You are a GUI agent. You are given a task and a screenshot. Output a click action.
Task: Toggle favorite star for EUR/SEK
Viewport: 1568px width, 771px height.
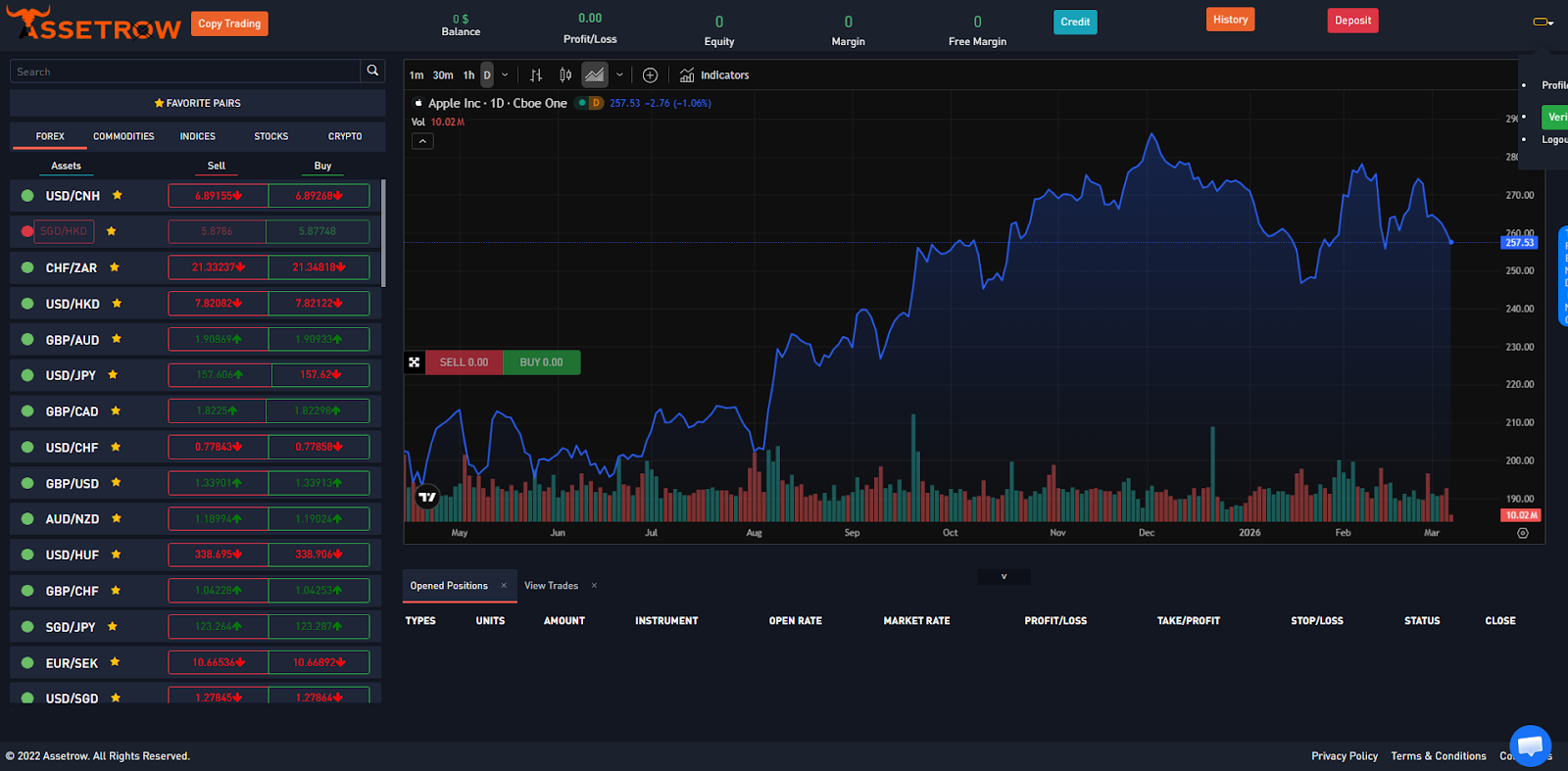click(115, 662)
